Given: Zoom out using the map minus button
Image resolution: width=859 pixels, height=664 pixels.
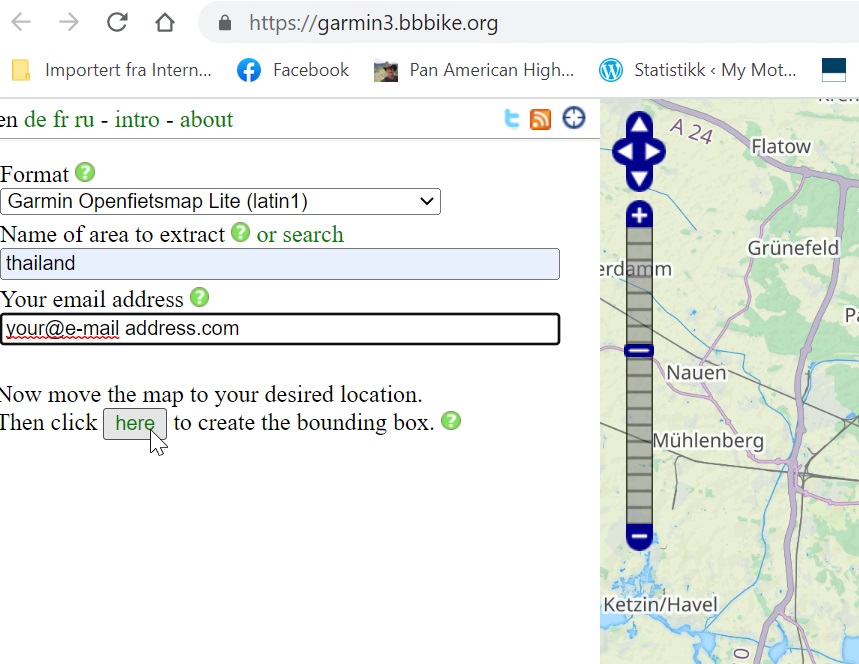Looking at the screenshot, I should coord(638,537).
